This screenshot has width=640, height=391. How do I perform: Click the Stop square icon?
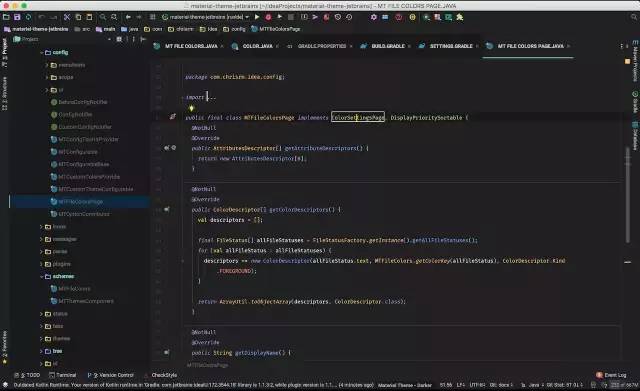click(291, 17)
